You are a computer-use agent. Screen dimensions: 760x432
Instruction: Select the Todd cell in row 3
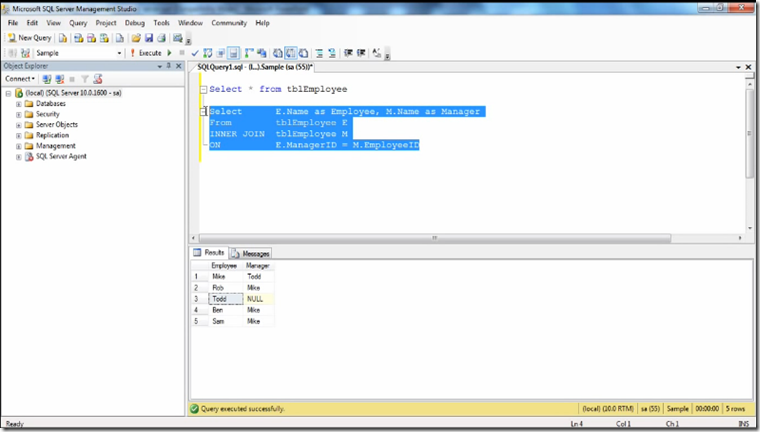(225, 299)
